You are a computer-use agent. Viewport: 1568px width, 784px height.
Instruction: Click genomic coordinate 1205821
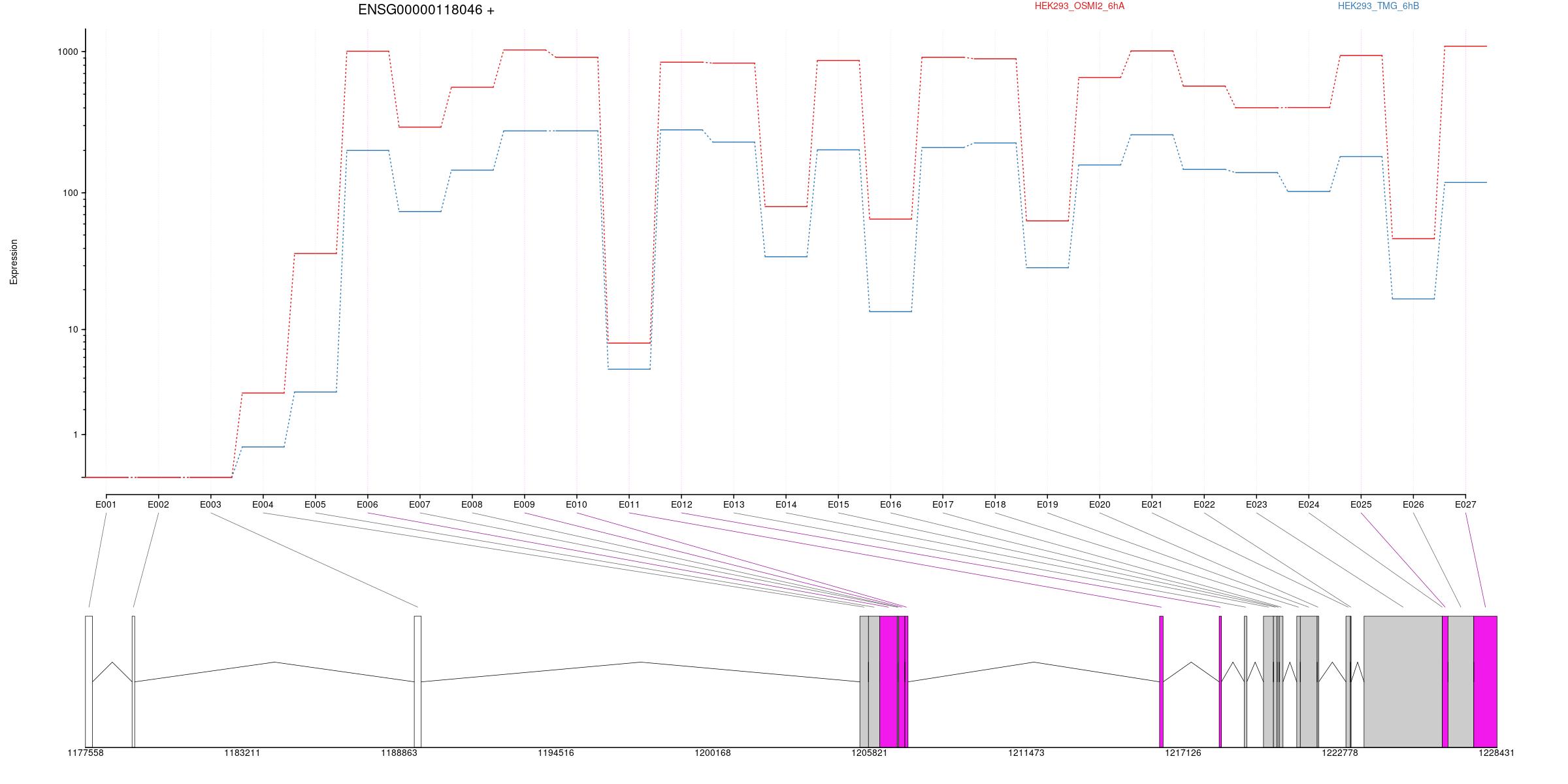tap(870, 753)
